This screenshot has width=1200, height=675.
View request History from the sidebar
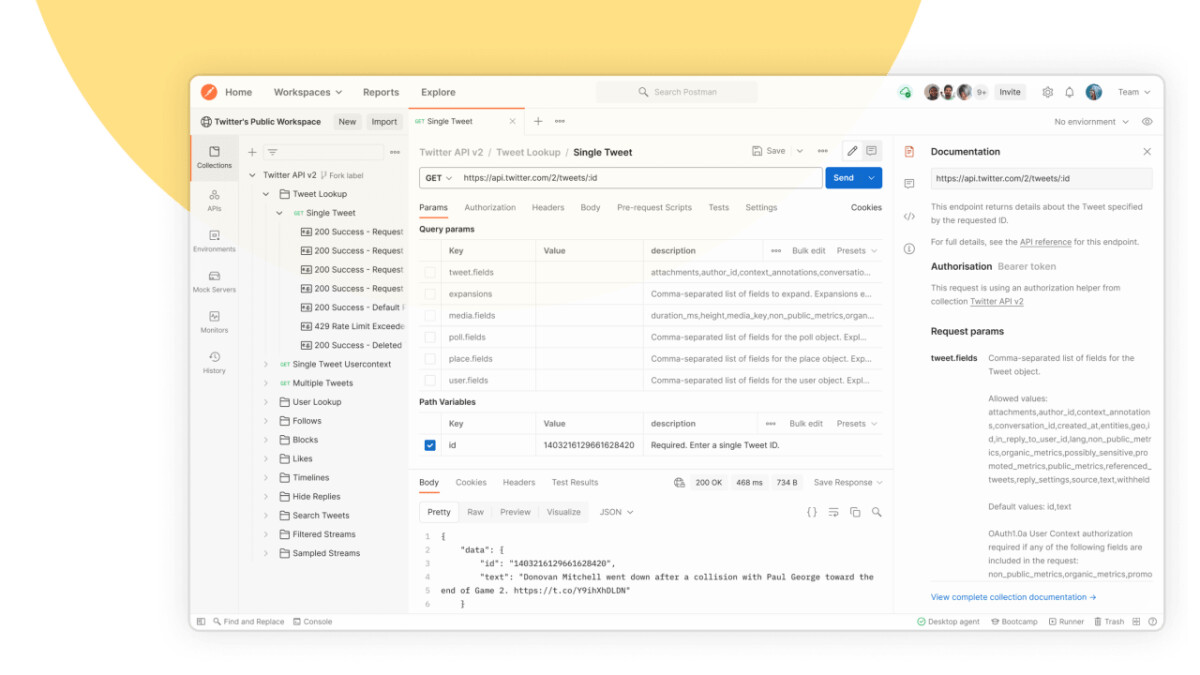(x=214, y=362)
